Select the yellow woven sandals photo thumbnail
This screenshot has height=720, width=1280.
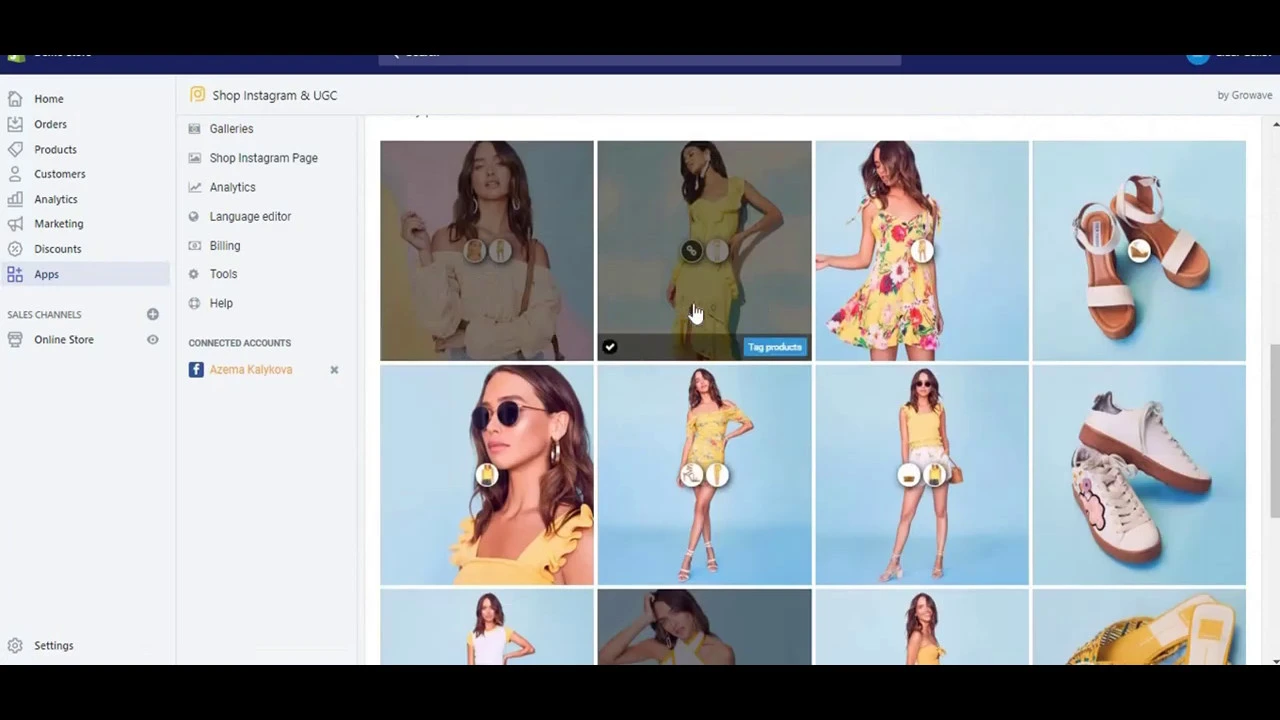coord(1139,627)
